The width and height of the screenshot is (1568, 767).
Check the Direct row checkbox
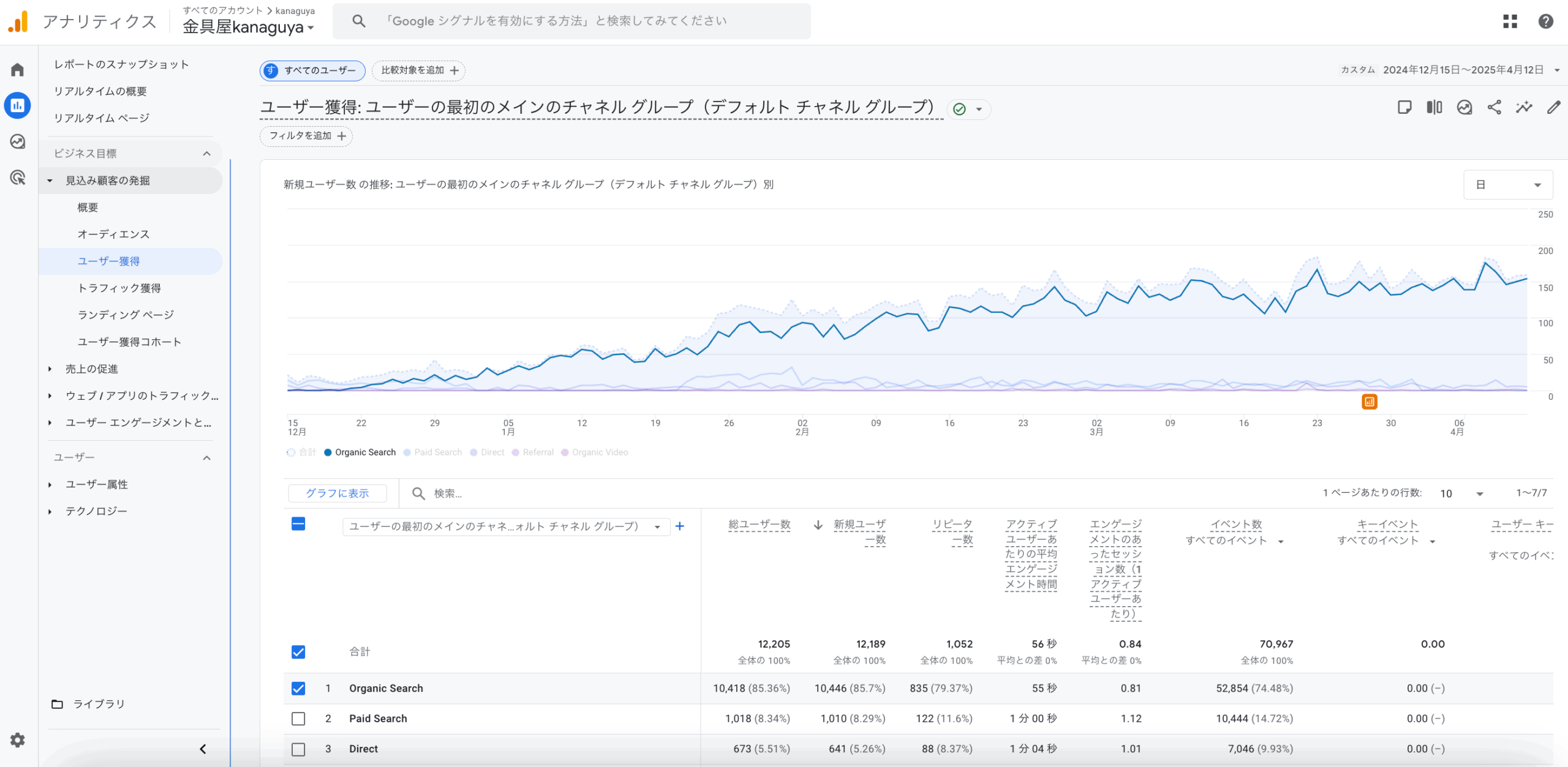298,749
